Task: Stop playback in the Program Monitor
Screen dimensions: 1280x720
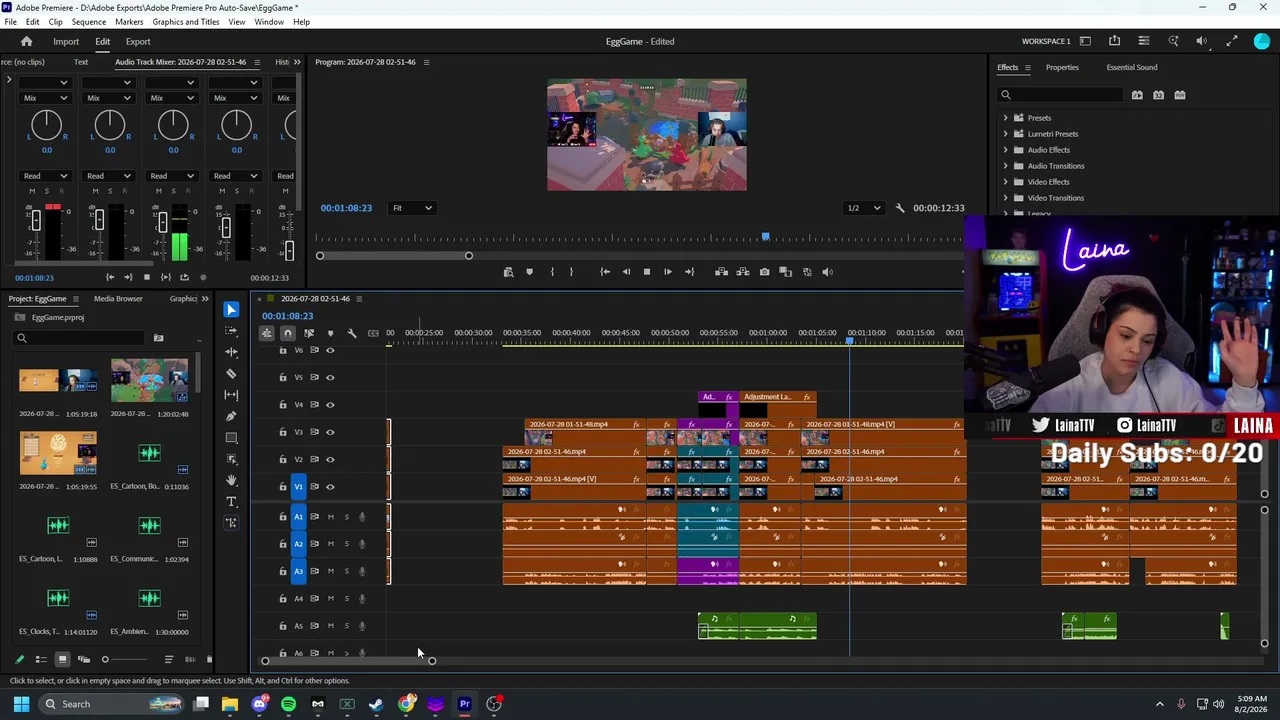Action: 646,272
